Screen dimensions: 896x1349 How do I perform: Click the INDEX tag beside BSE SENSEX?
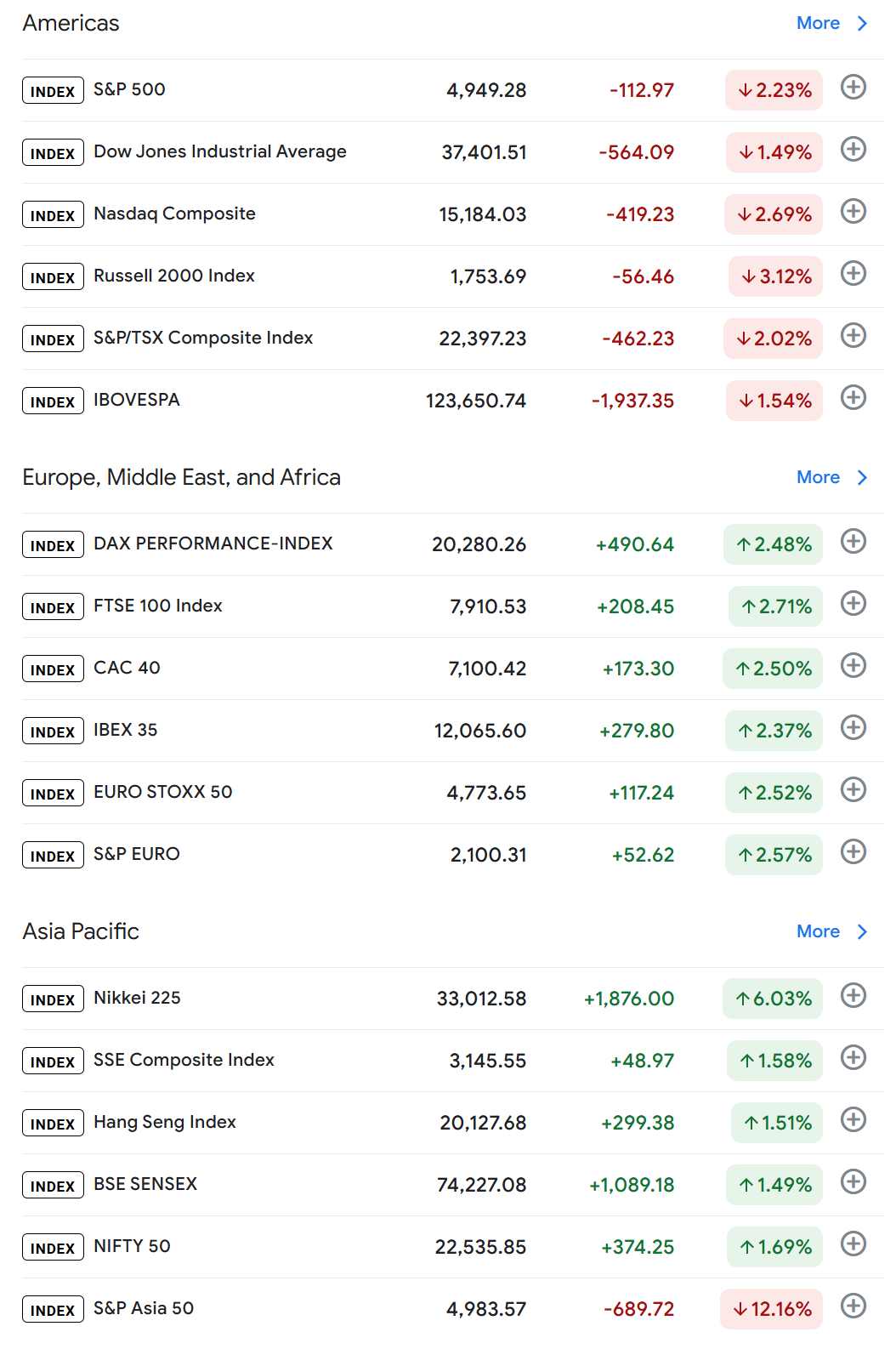[x=53, y=1186]
